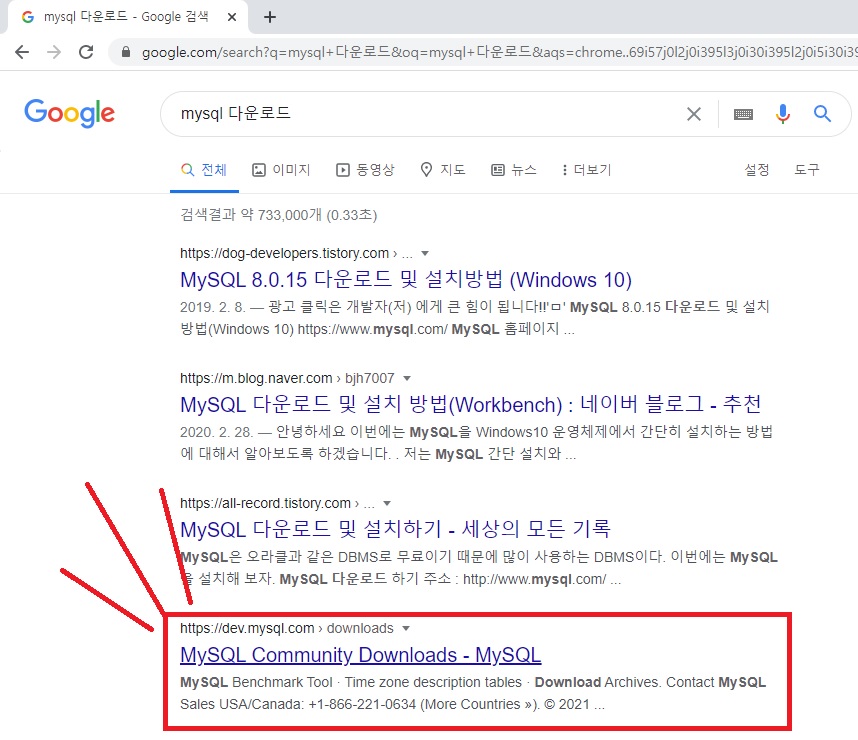
Task: Click the https://all-record.tistory.com URL text
Action: [x=265, y=503]
